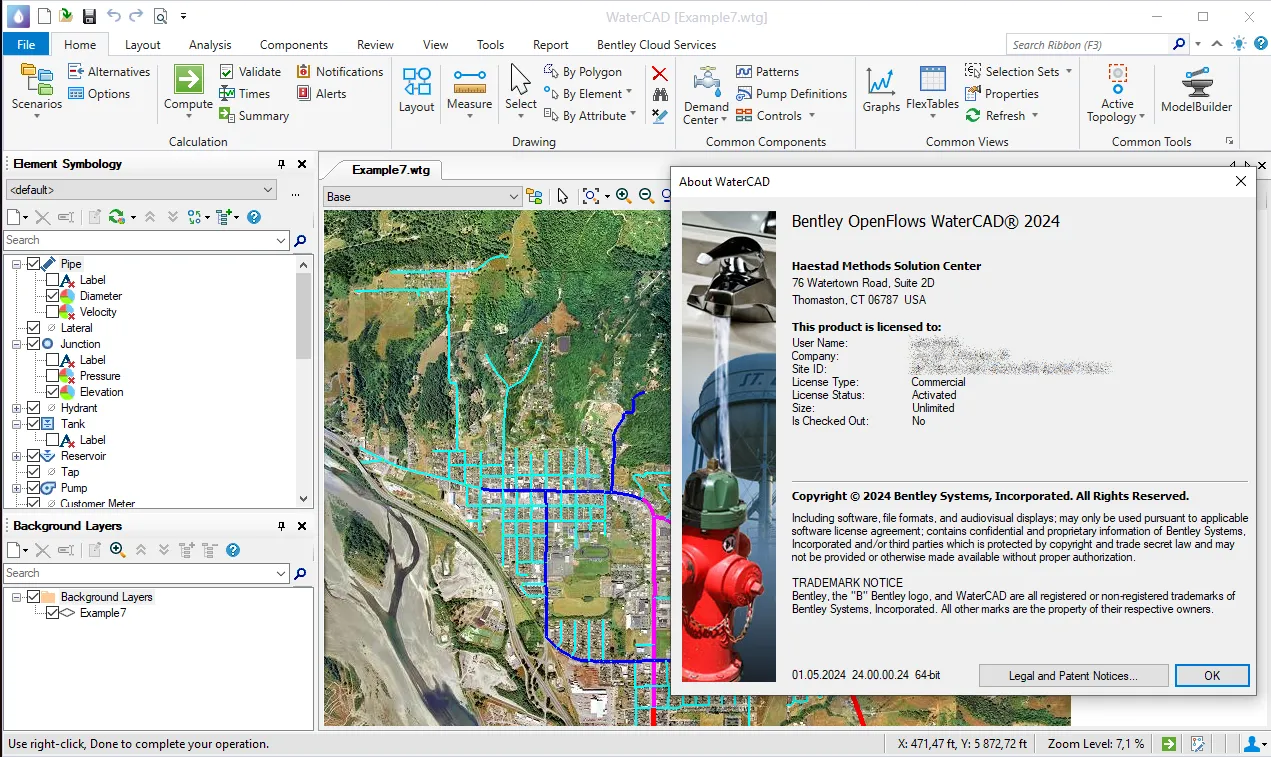Click Zoom In on the drawing toolbar
Viewport: 1271px width, 757px height.
(x=624, y=196)
